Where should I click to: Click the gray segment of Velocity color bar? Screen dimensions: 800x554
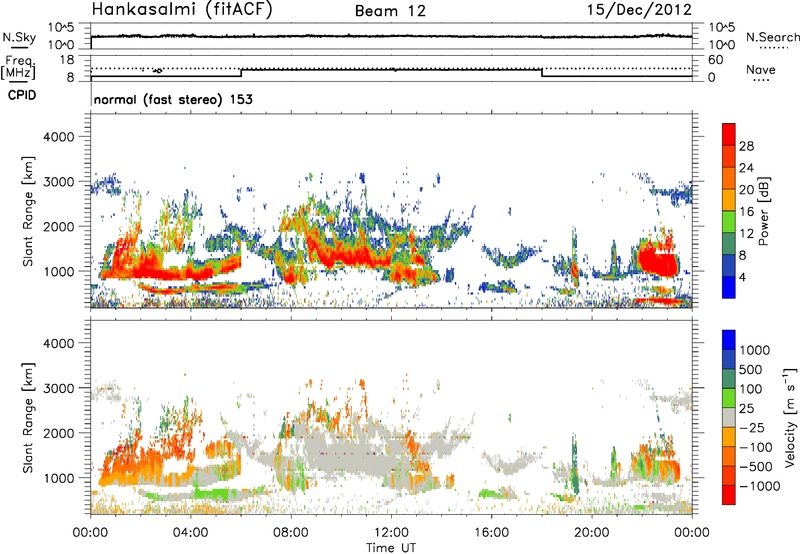[729, 417]
